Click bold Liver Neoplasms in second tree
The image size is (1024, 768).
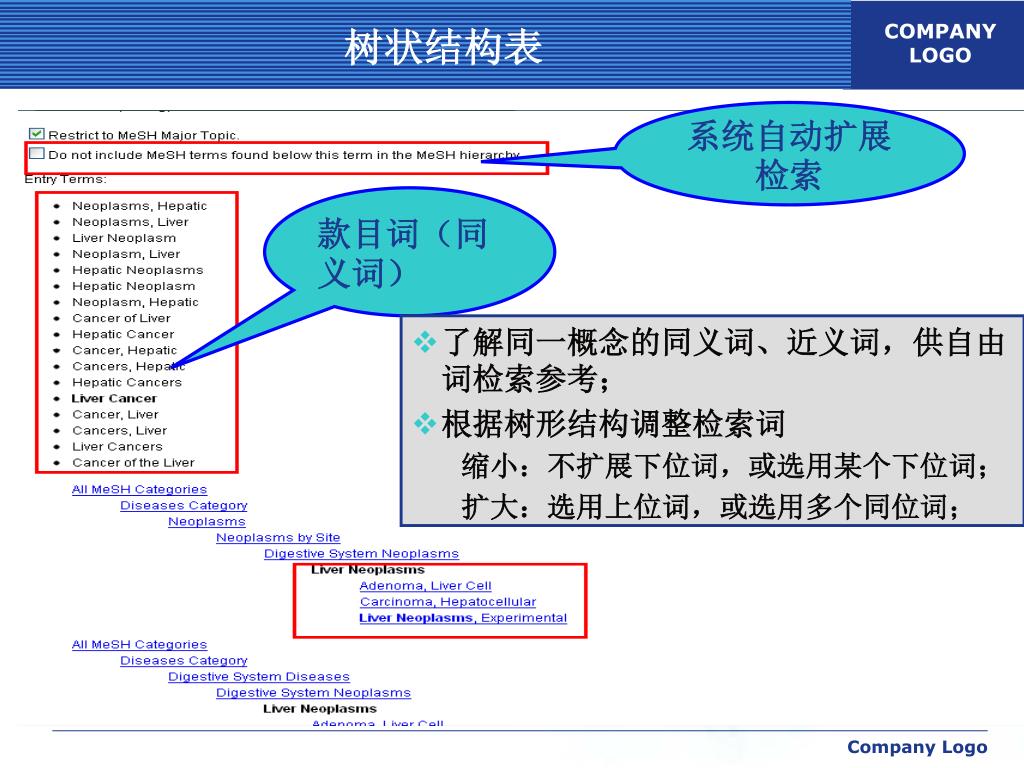[319, 709]
